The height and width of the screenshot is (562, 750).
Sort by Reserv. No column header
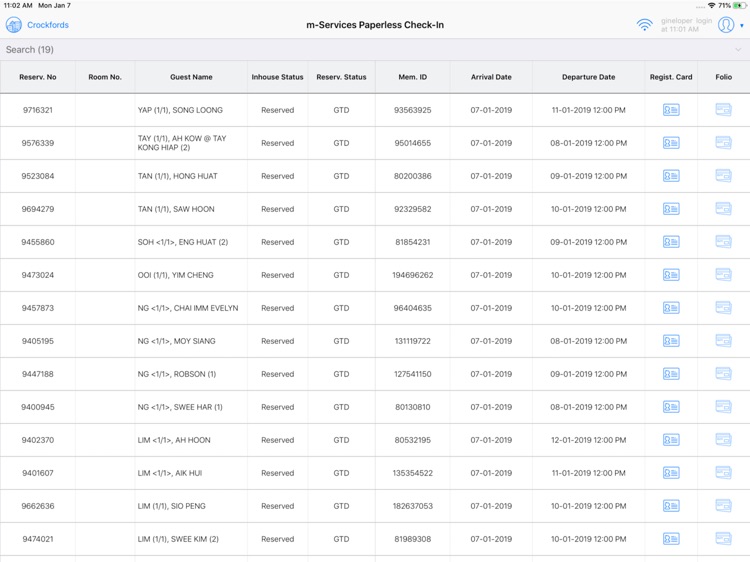coord(38,77)
